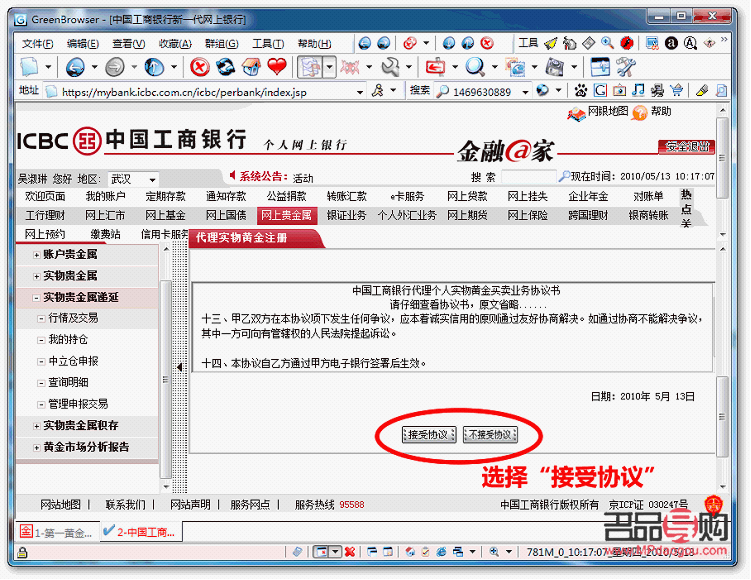Screen dimensions: 751x580
Task: Click the zoom magnifier icon in status bar
Action: pyautogui.click(x=494, y=552)
